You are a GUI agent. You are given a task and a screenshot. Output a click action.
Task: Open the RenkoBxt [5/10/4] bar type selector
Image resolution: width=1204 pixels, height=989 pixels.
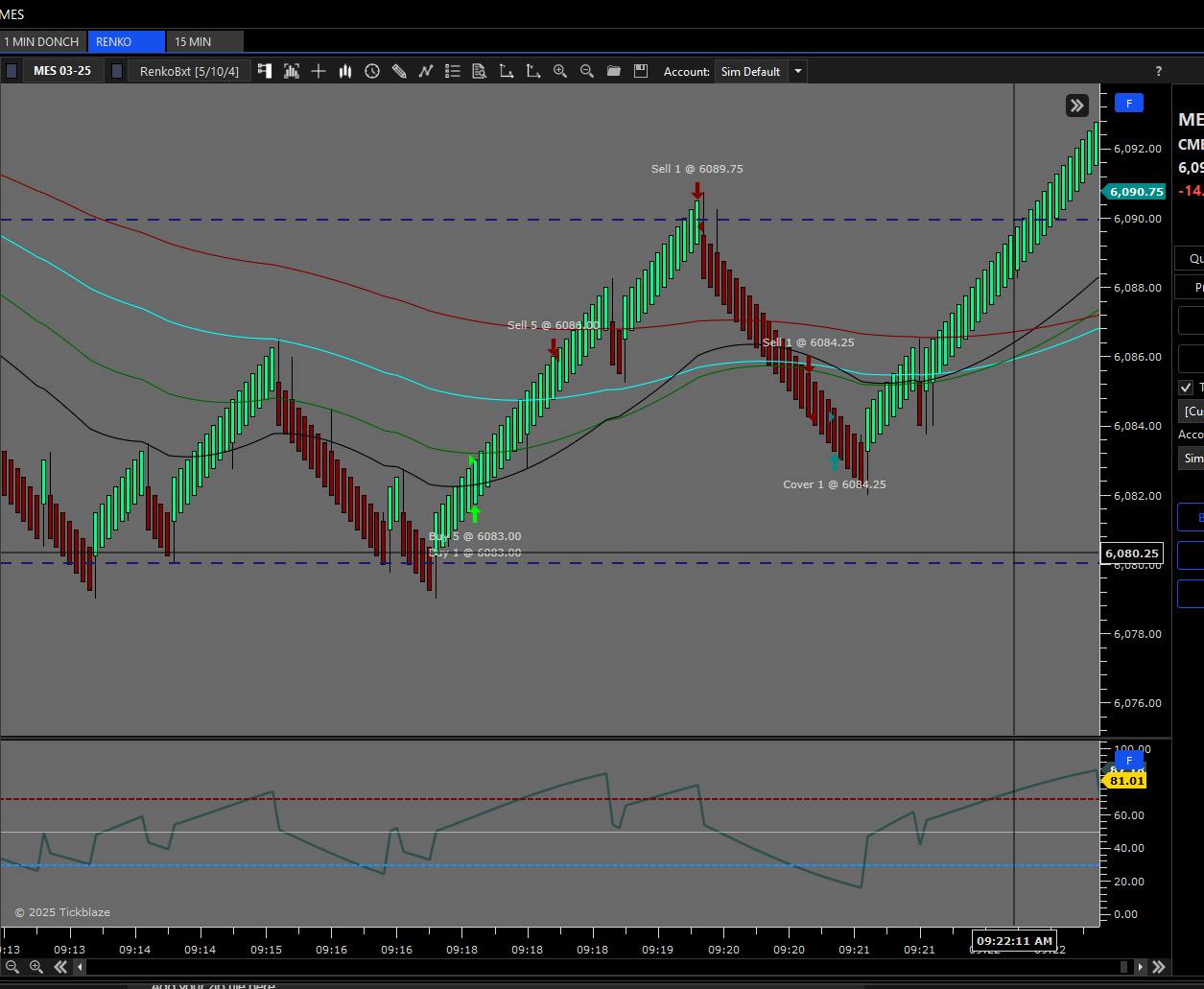click(189, 71)
